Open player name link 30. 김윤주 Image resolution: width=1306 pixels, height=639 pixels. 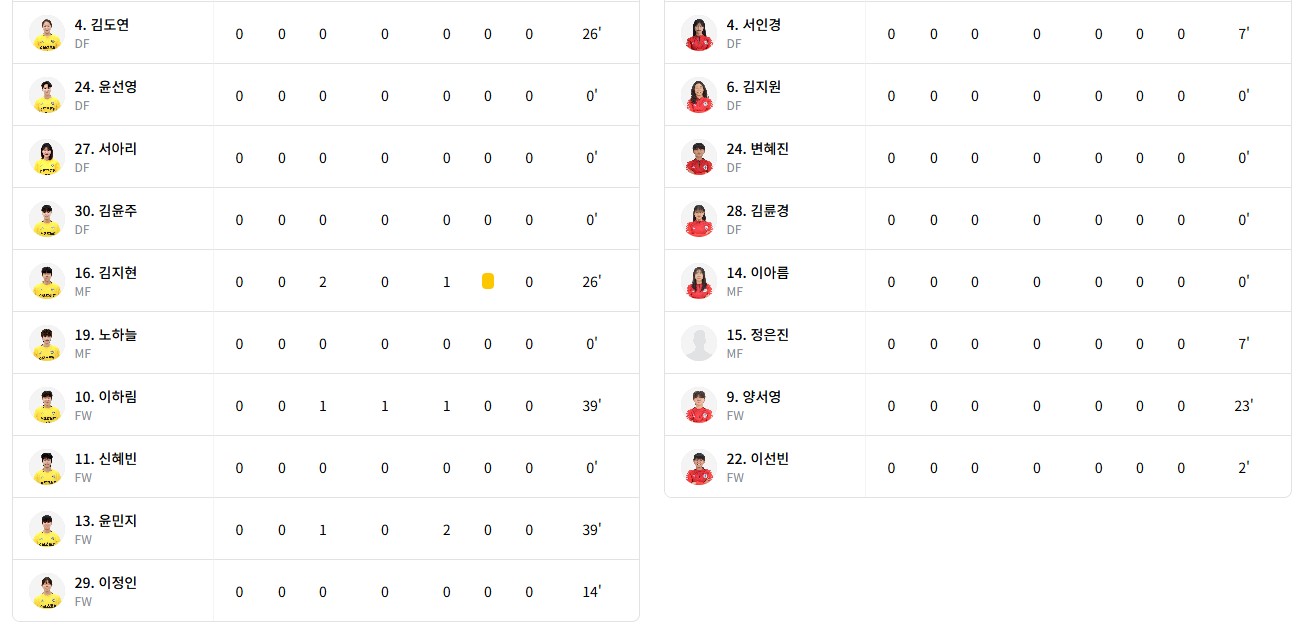[105, 211]
